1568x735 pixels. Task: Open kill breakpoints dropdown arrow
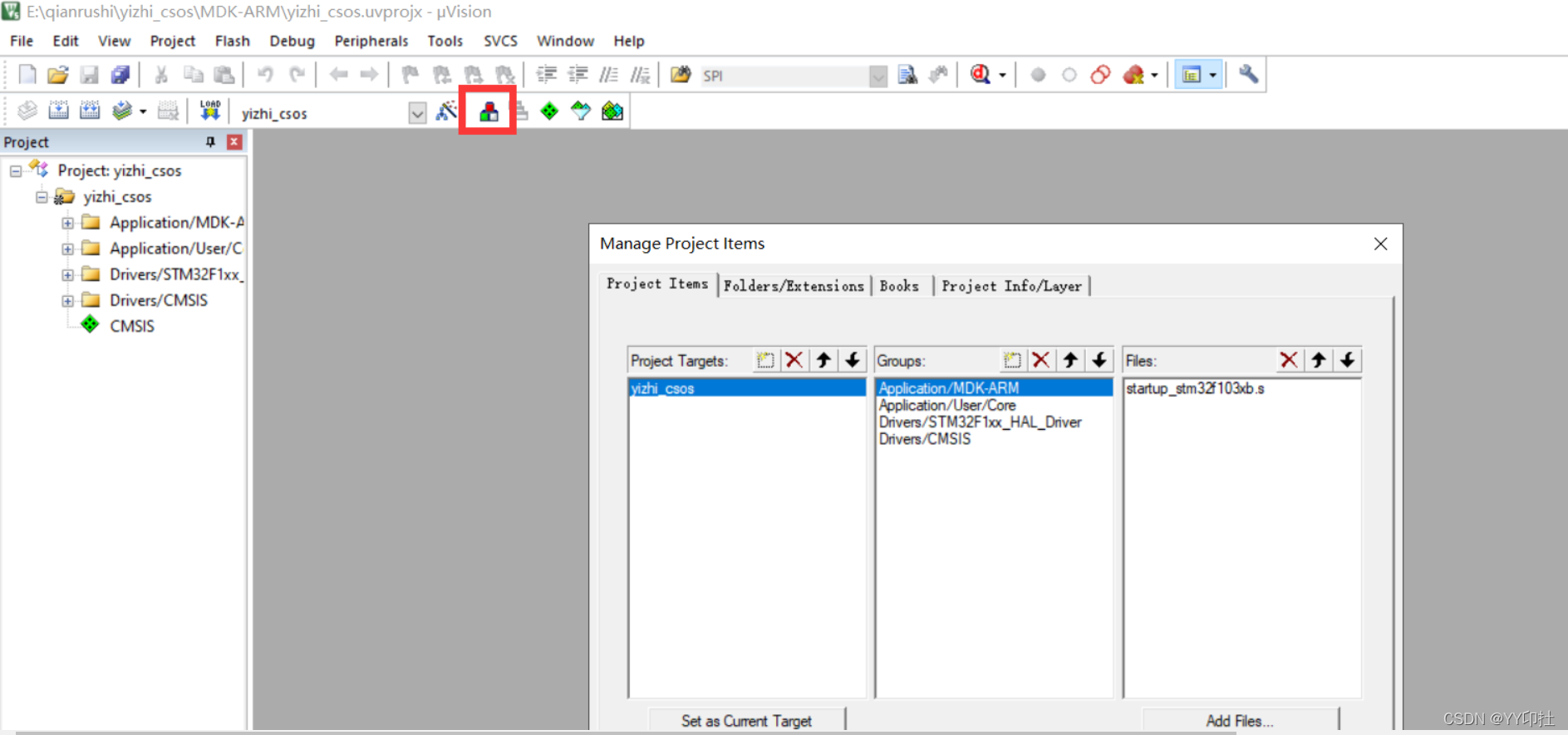click(1154, 76)
